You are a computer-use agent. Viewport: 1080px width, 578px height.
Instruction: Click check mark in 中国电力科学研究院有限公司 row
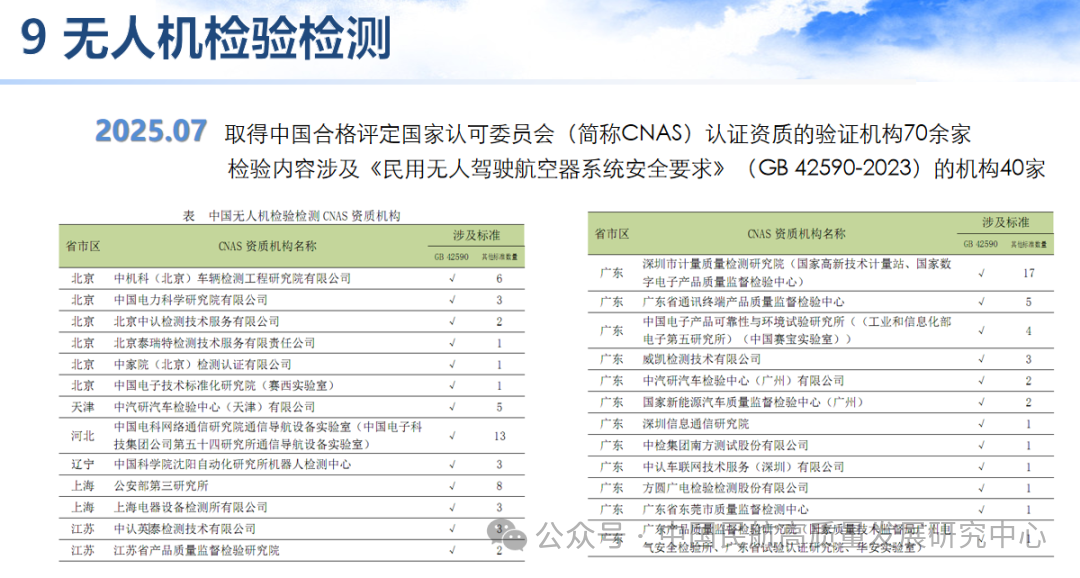pyautogui.click(x=452, y=300)
